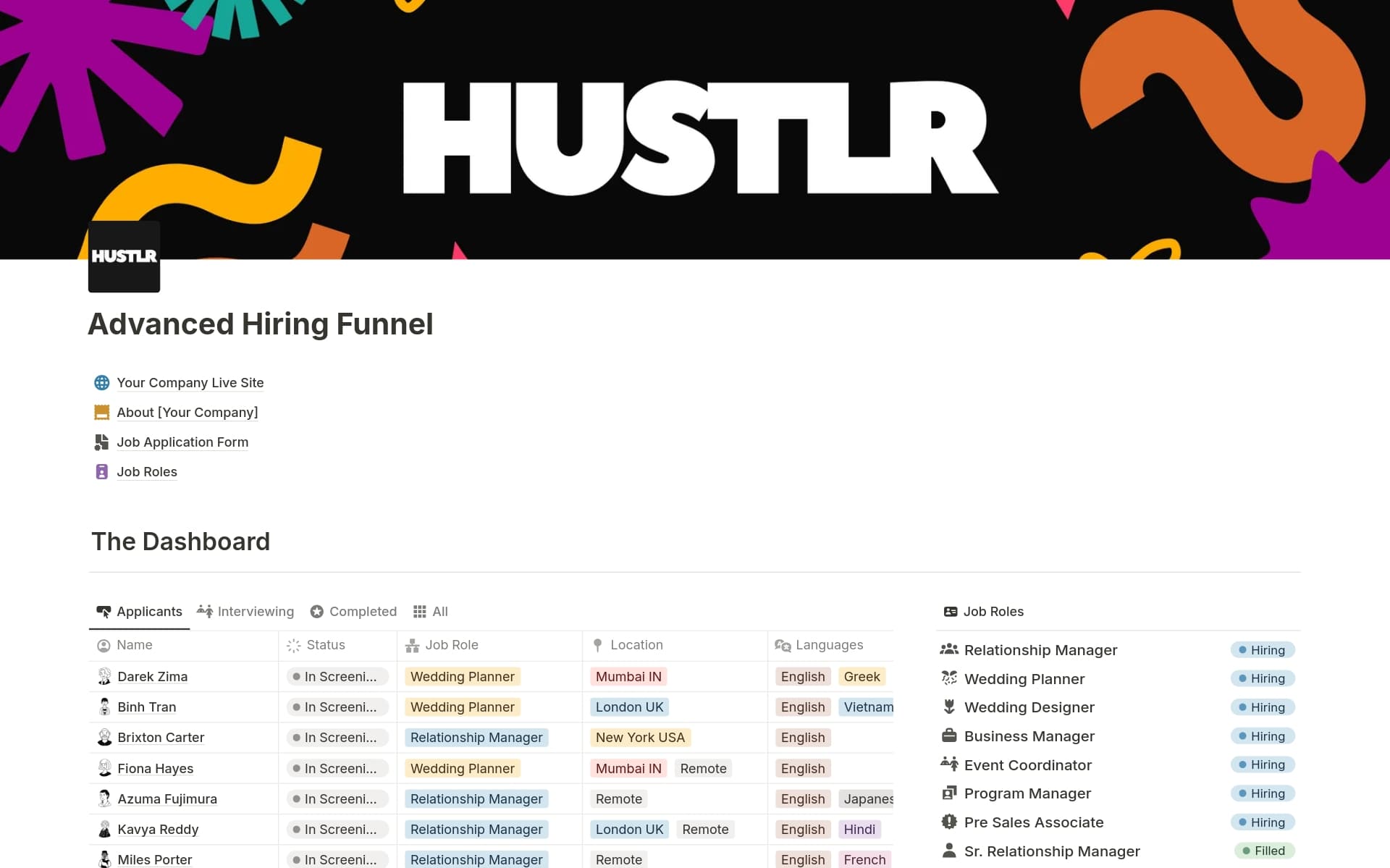Switch to the All view tab
This screenshot has height=868, width=1390.
[439, 611]
